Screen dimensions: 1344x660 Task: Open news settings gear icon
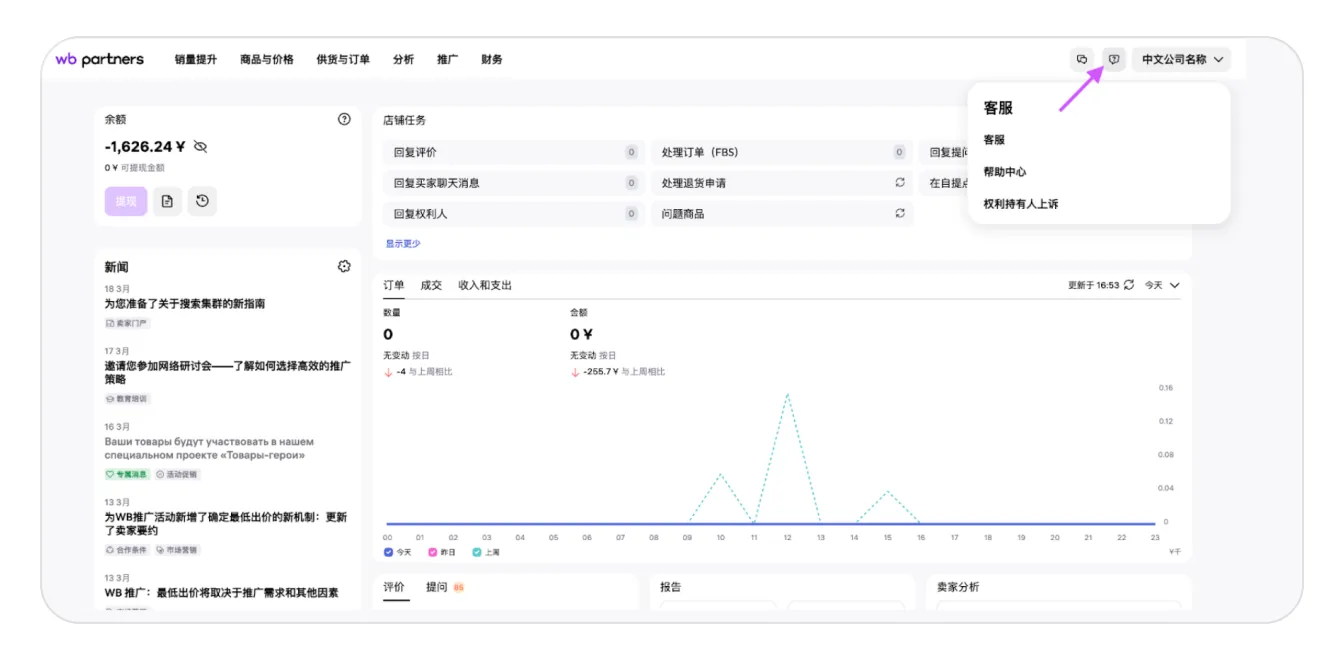[x=344, y=267]
